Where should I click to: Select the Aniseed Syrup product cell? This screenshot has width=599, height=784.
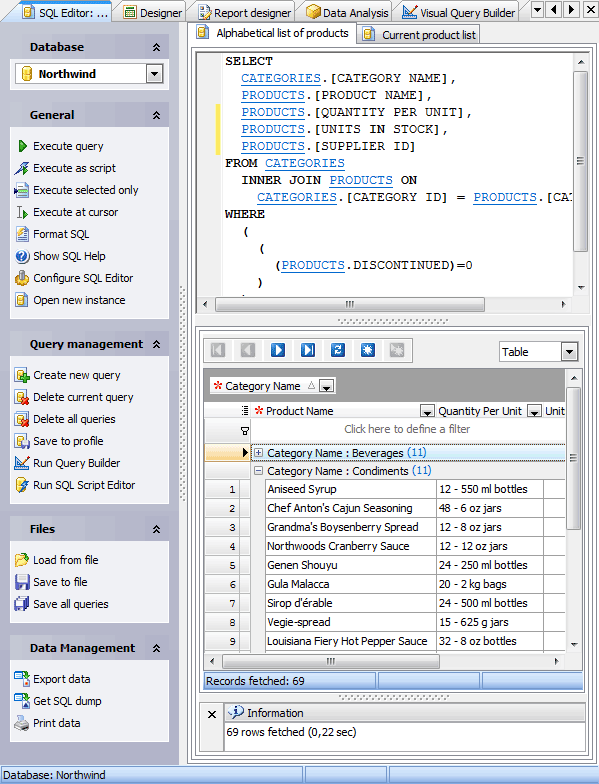(350, 489)
